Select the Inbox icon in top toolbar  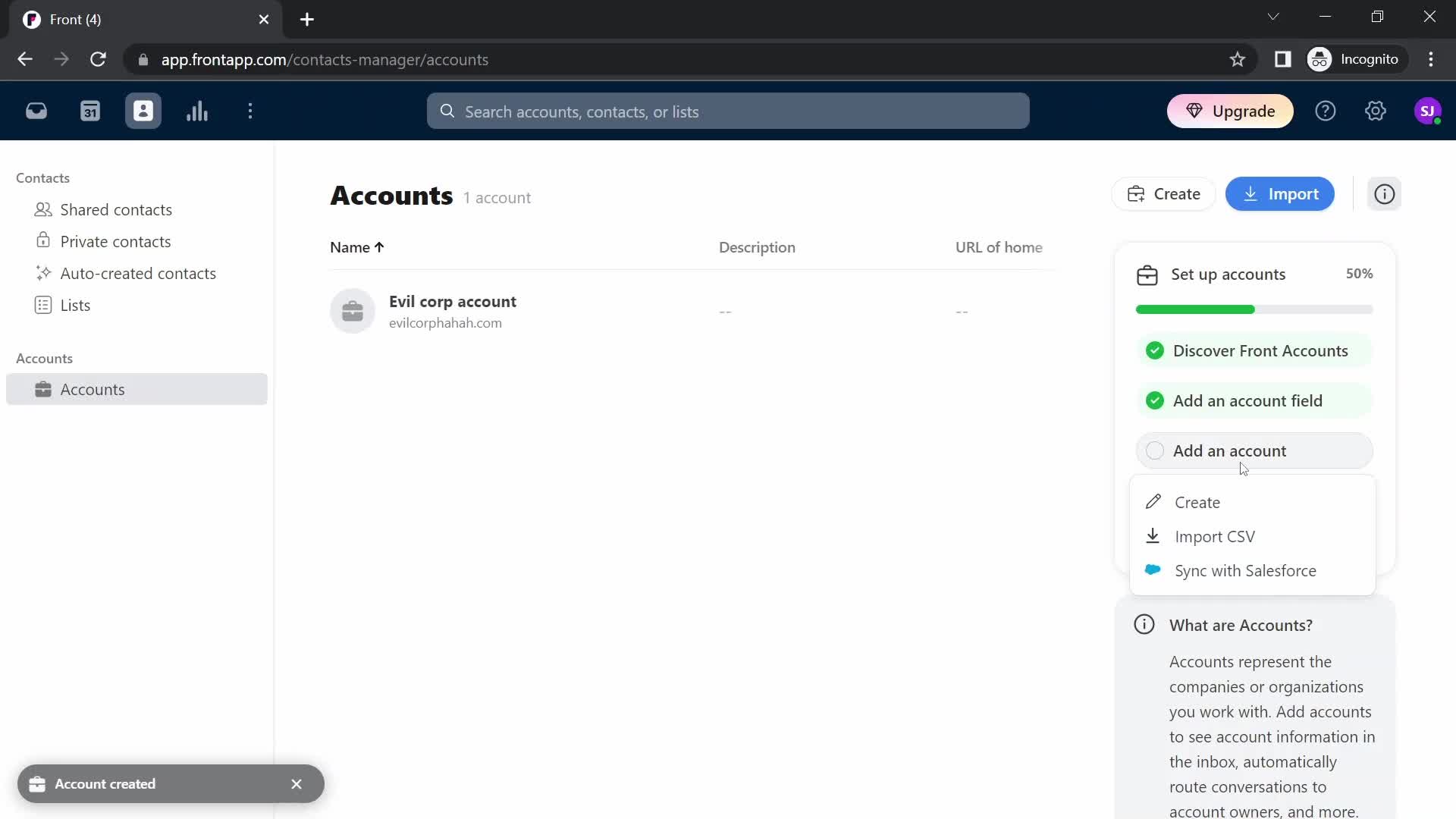tap(36, 111)
